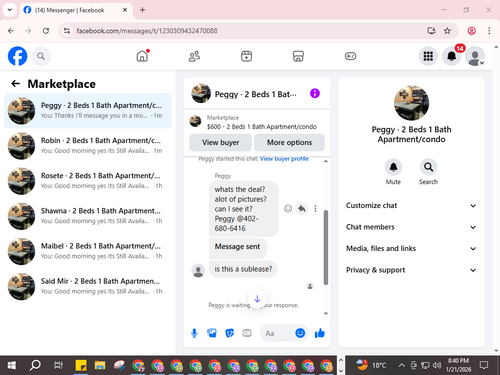The height and width of the screenshot is (375, 500).
Task: Open Robin conversation in list
Action: tap(88, 146)
